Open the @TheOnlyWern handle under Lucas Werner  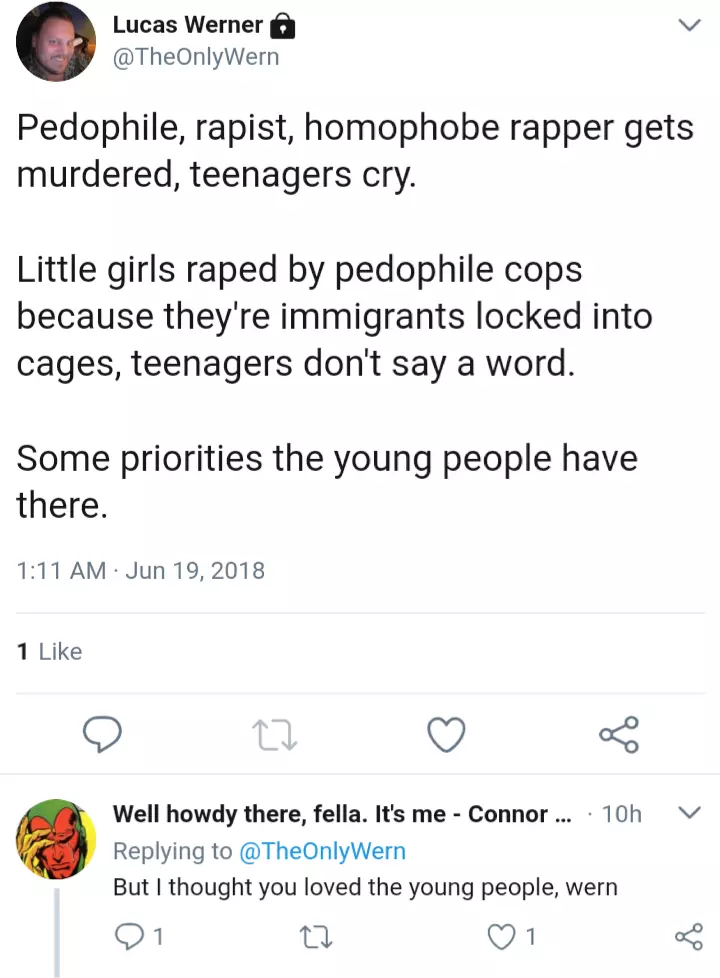pos(196,57)
